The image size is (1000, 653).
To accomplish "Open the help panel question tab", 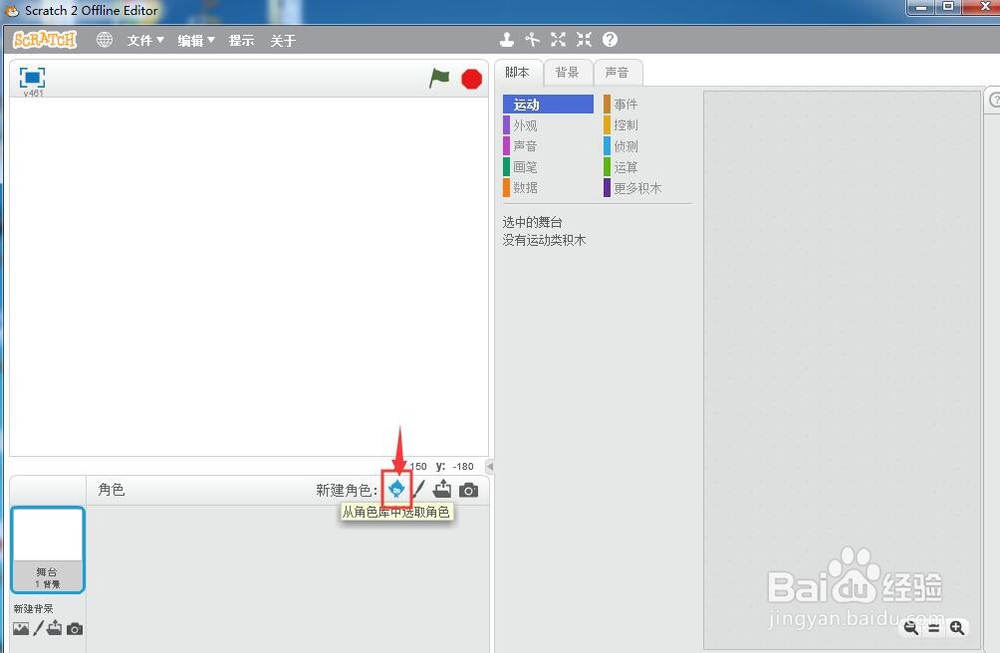I will [x=994, y=100].
